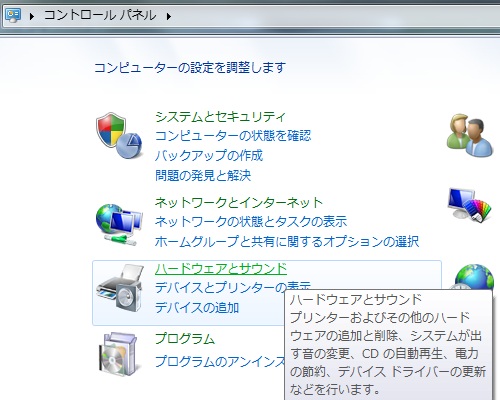Click コンピューターの状態を確認 link
The width and height of the screenshot is (500, 400).
pyautogui.click(x=233, y=136)
